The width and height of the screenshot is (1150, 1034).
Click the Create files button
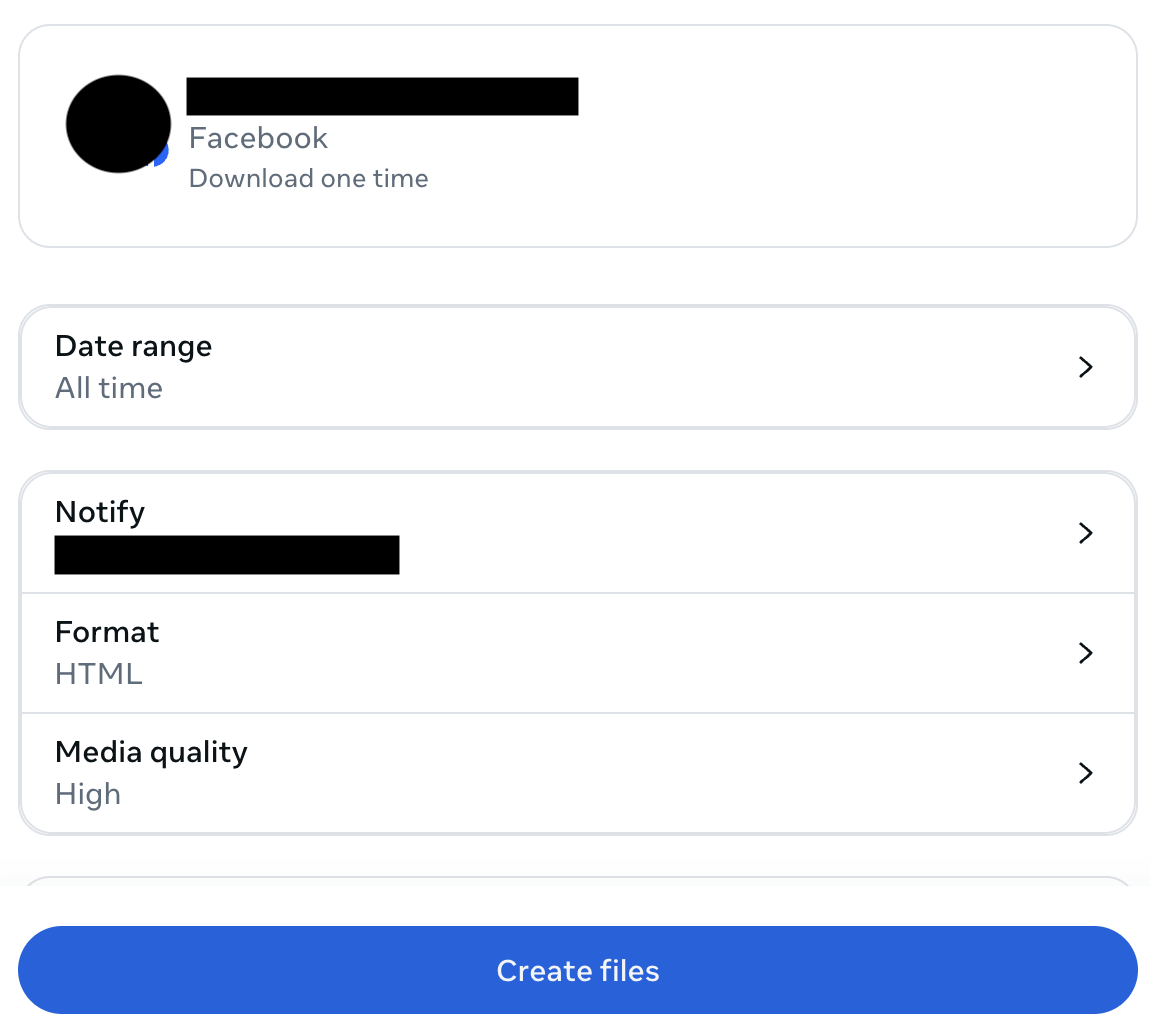click(577, 970)
